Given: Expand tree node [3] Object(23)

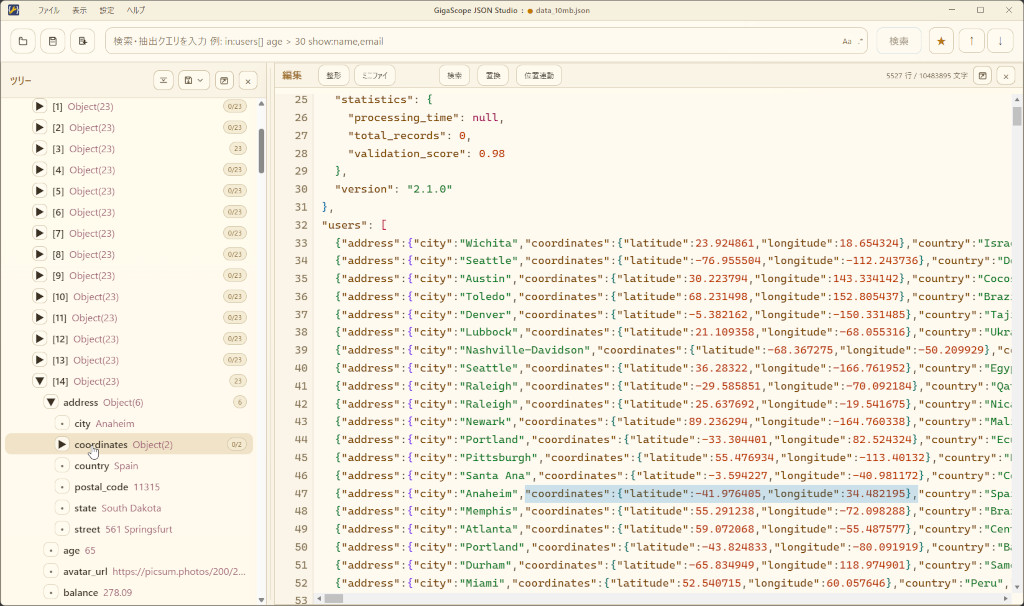Looking at the screenshot, I should (x=40, y=148).
